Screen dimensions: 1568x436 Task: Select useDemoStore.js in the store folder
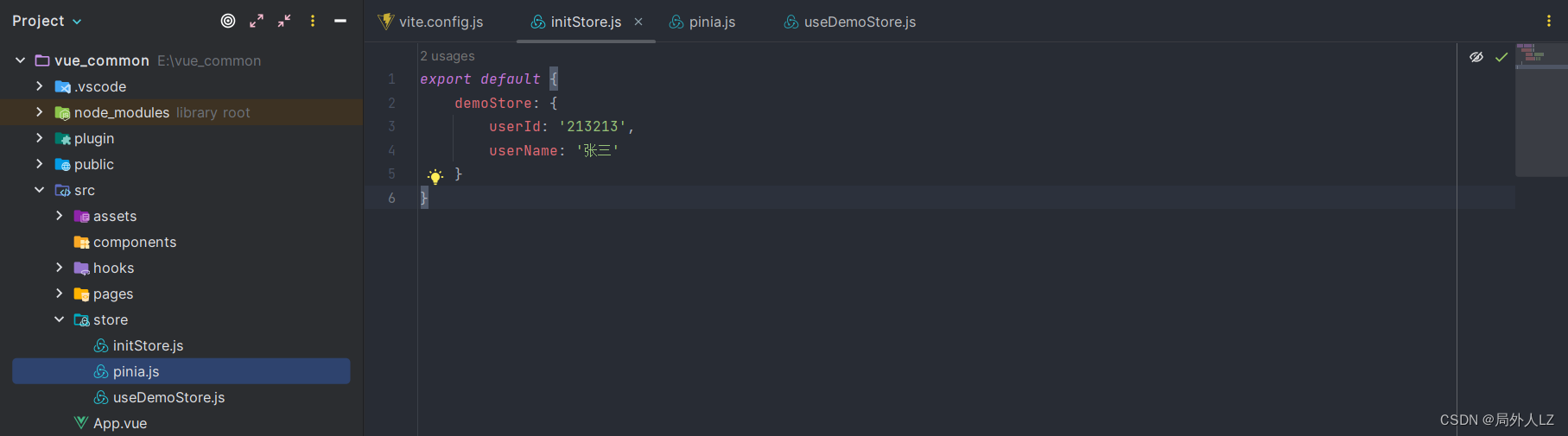click(x=168, y=397)
